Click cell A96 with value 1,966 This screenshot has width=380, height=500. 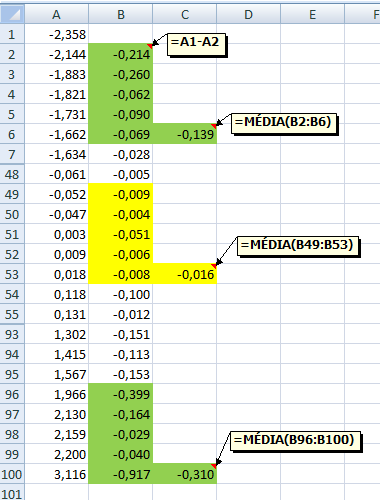(x=56, y=394)
